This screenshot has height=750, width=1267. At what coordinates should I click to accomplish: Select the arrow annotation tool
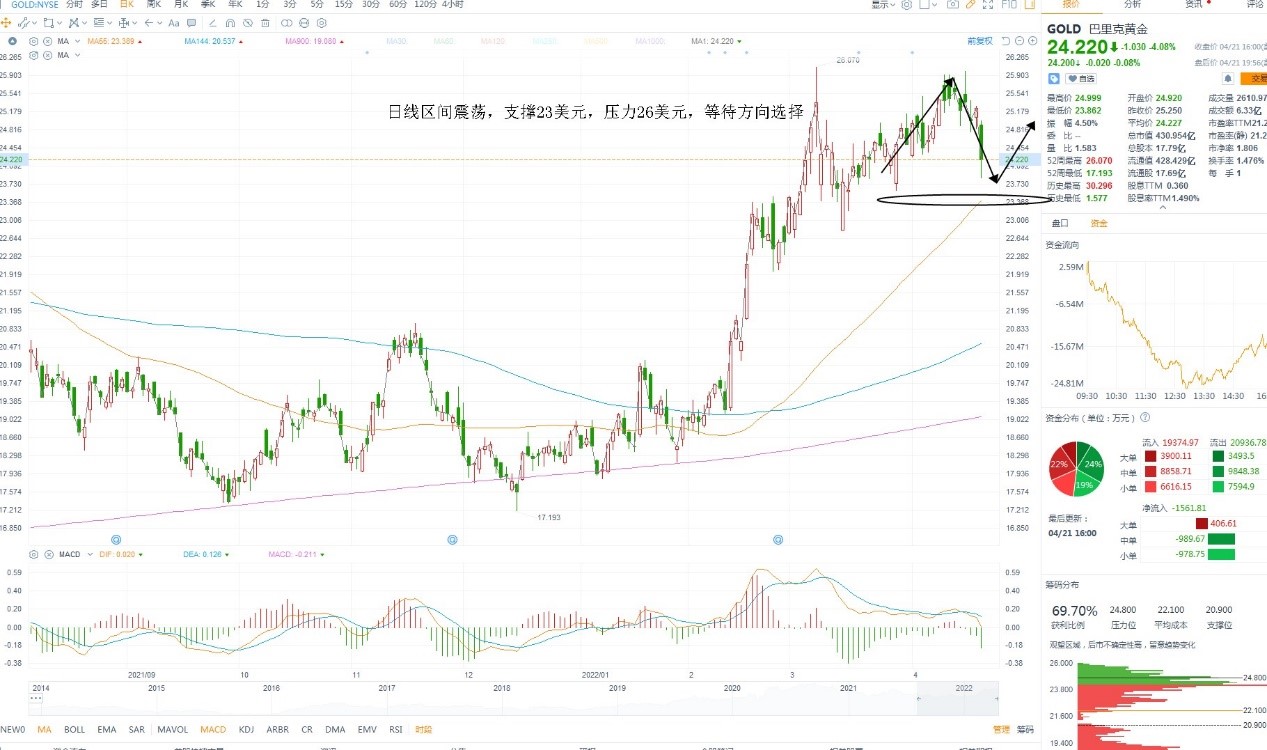point(148,23)
